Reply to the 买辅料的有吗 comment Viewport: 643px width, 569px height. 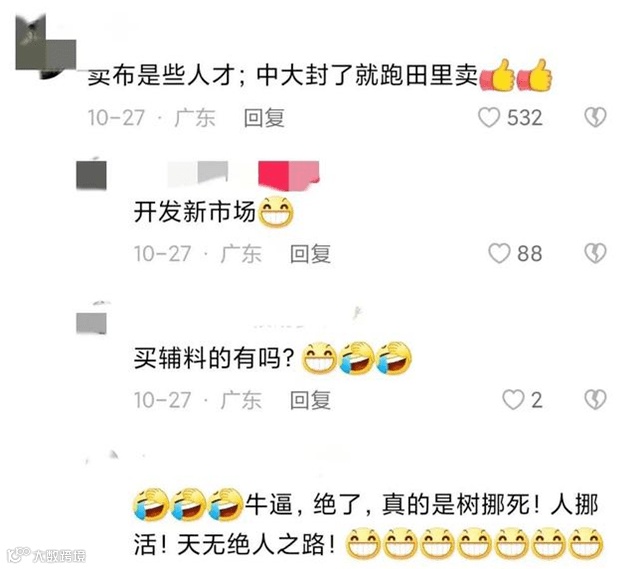click(x=310, y=400)
